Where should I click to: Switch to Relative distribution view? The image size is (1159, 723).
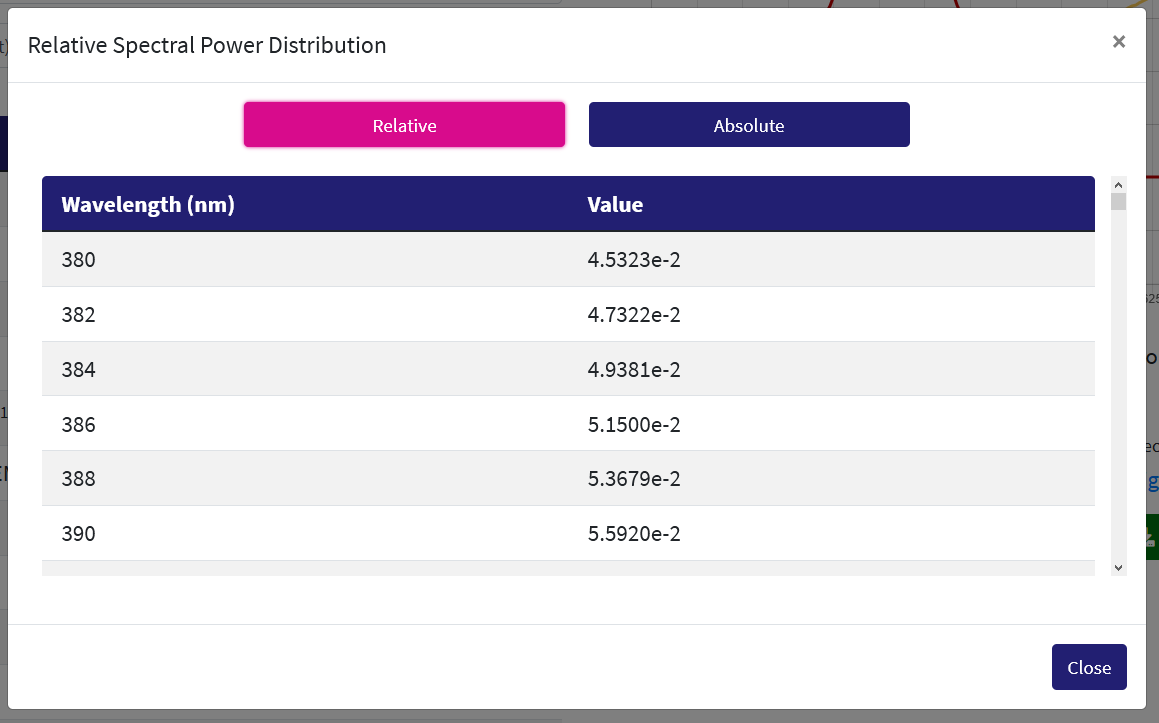pyautogui.click(x=404, y=125)
